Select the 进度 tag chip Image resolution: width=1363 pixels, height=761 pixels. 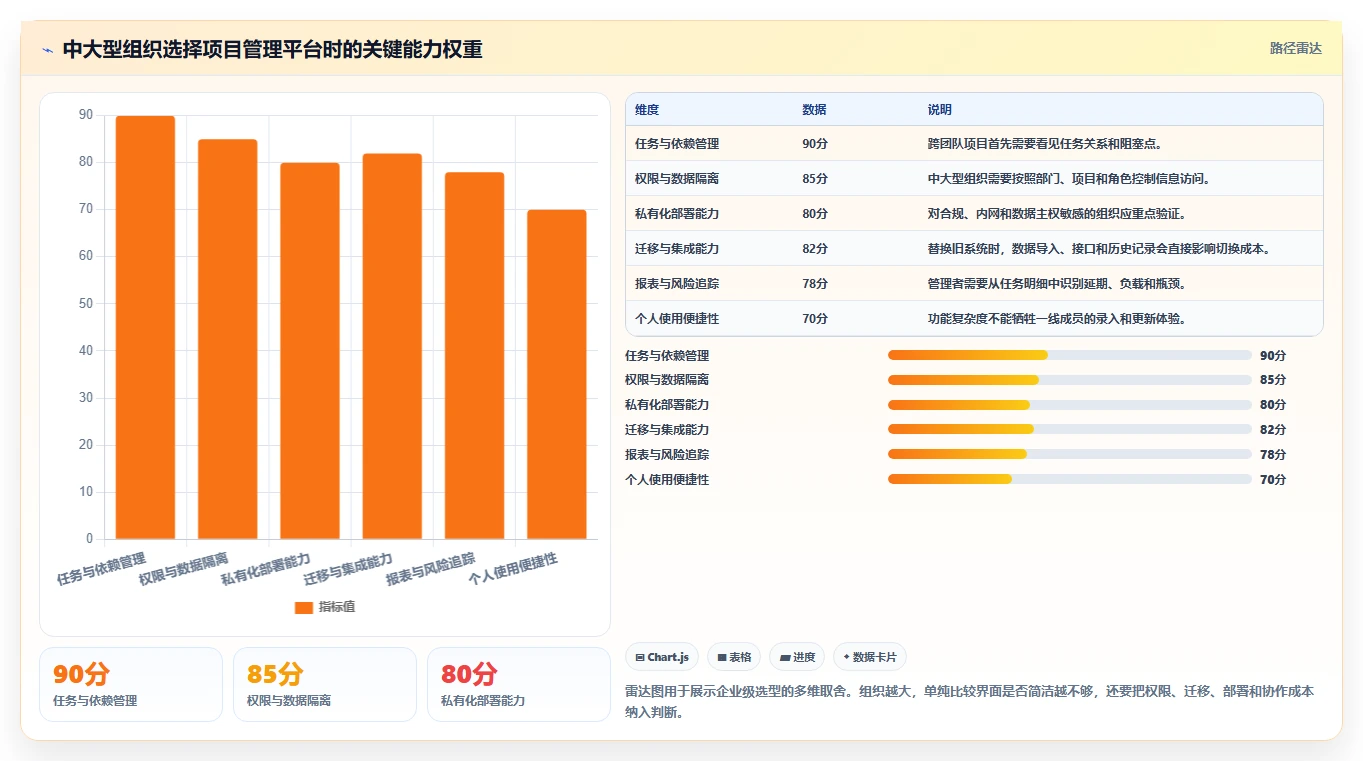pos(797,657)
